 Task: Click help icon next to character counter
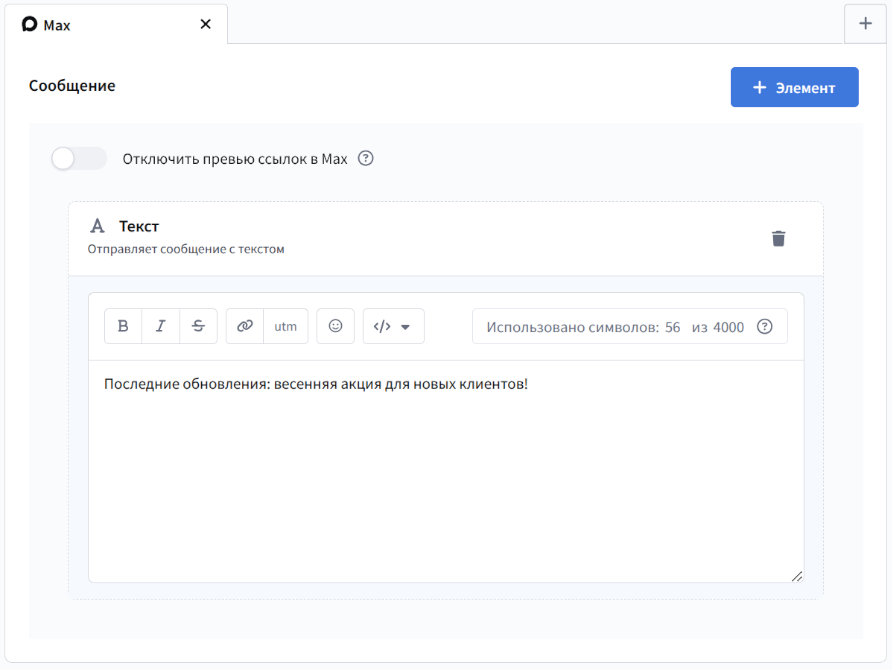click(765, 327)
